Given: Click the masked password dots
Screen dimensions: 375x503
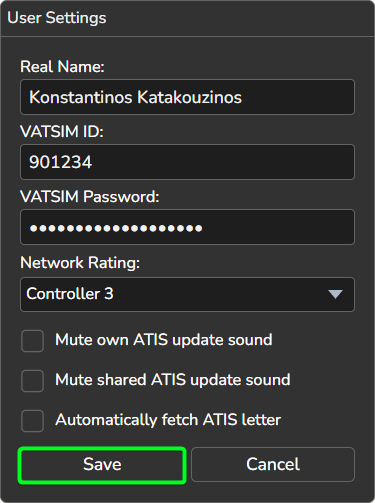Looking at the screenshot, I should click(x=116, y=228).
